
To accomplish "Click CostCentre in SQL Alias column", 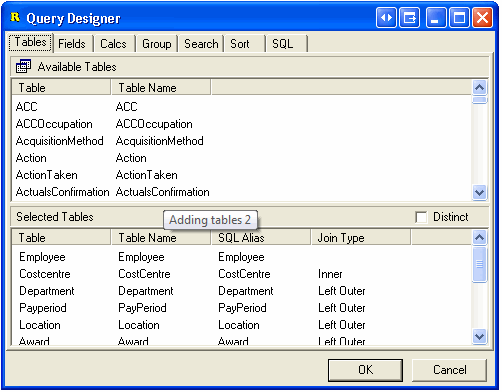I will [x=244, y=274].
